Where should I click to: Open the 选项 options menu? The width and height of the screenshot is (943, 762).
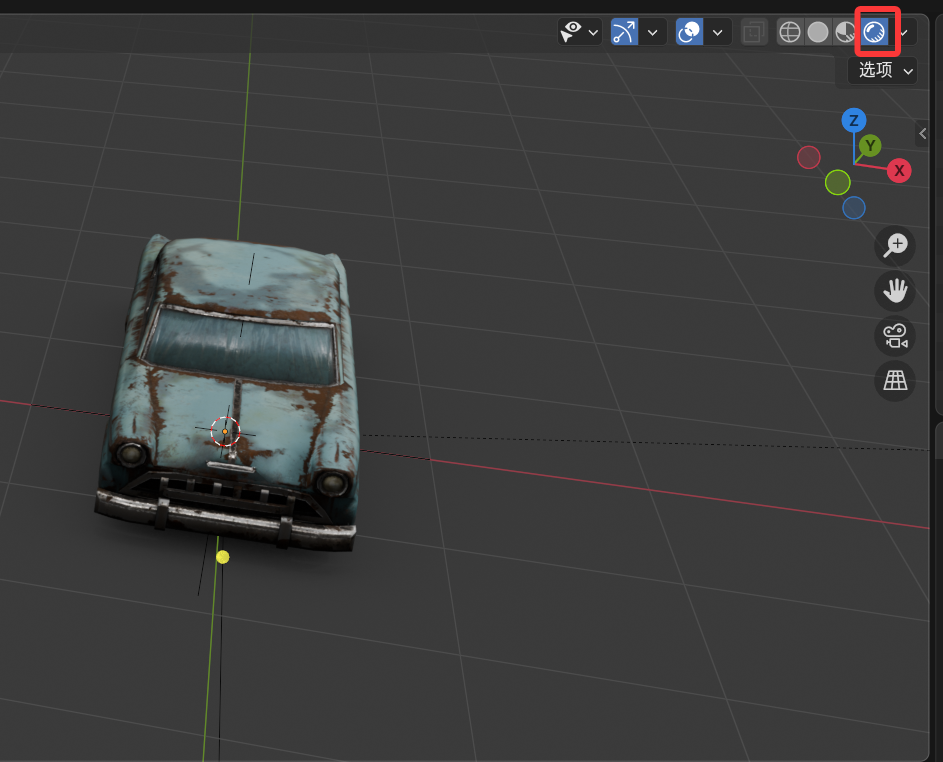click(882, 70)
